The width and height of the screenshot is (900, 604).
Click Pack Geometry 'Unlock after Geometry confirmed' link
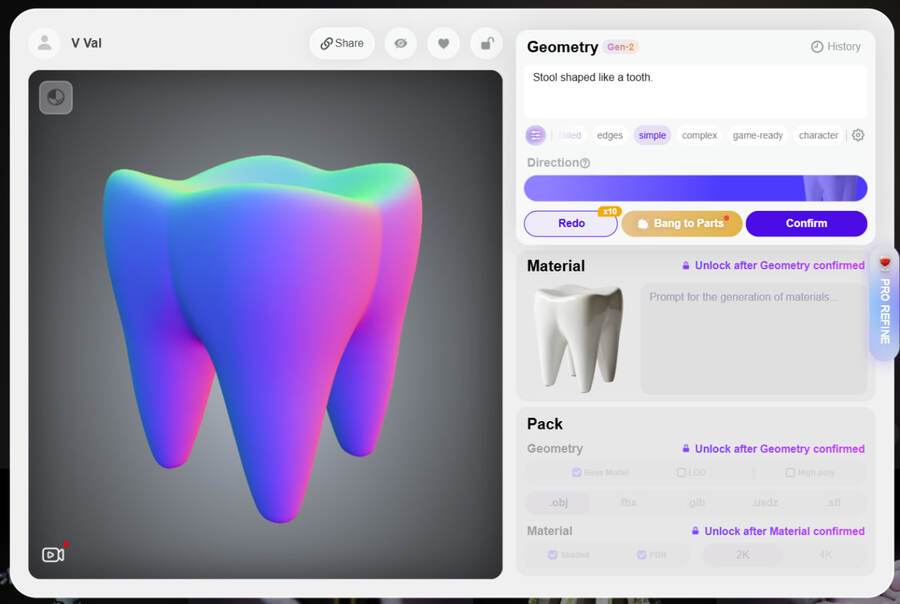(773, 449)
